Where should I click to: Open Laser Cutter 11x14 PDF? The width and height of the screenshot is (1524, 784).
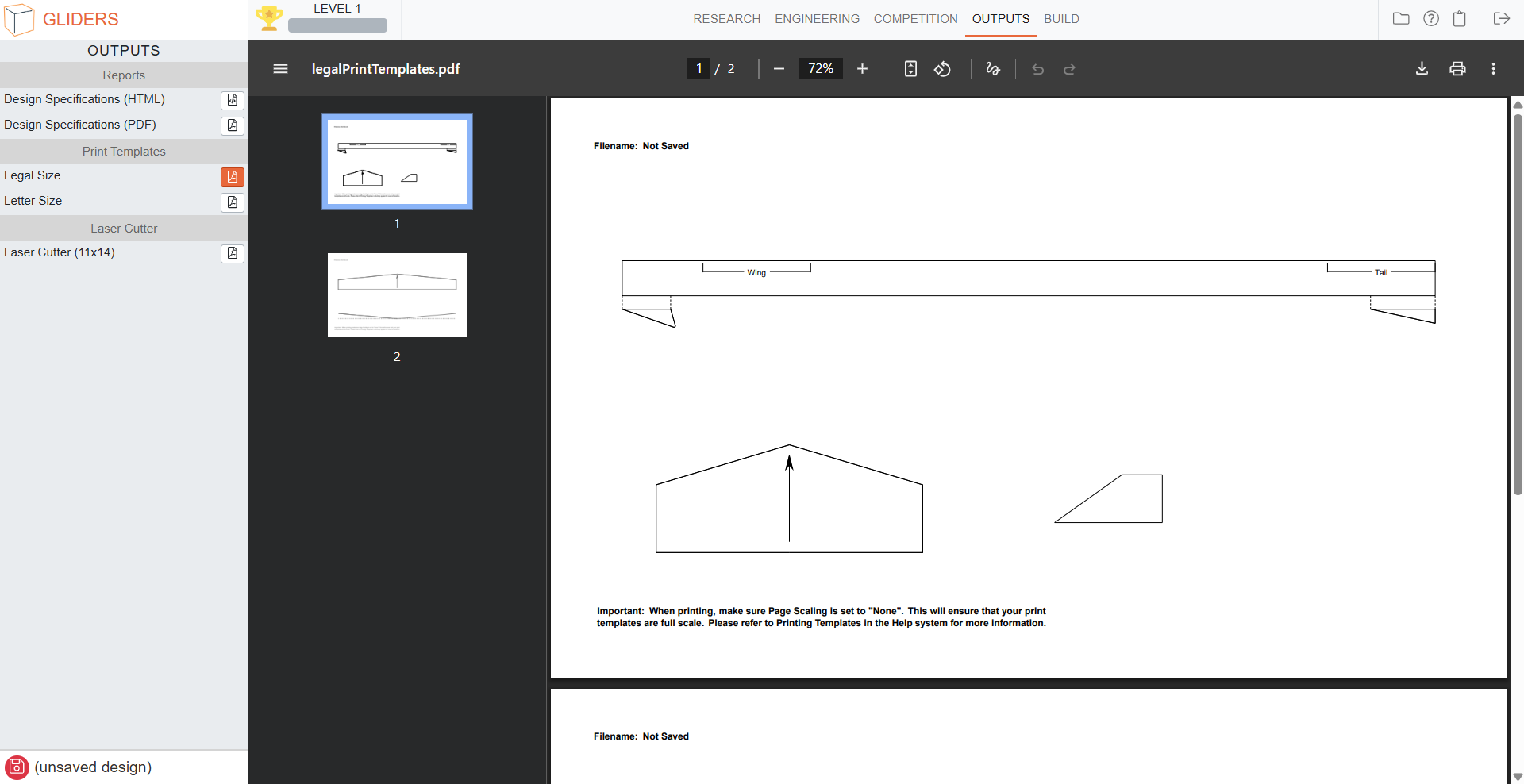click(x=232, y=253)
